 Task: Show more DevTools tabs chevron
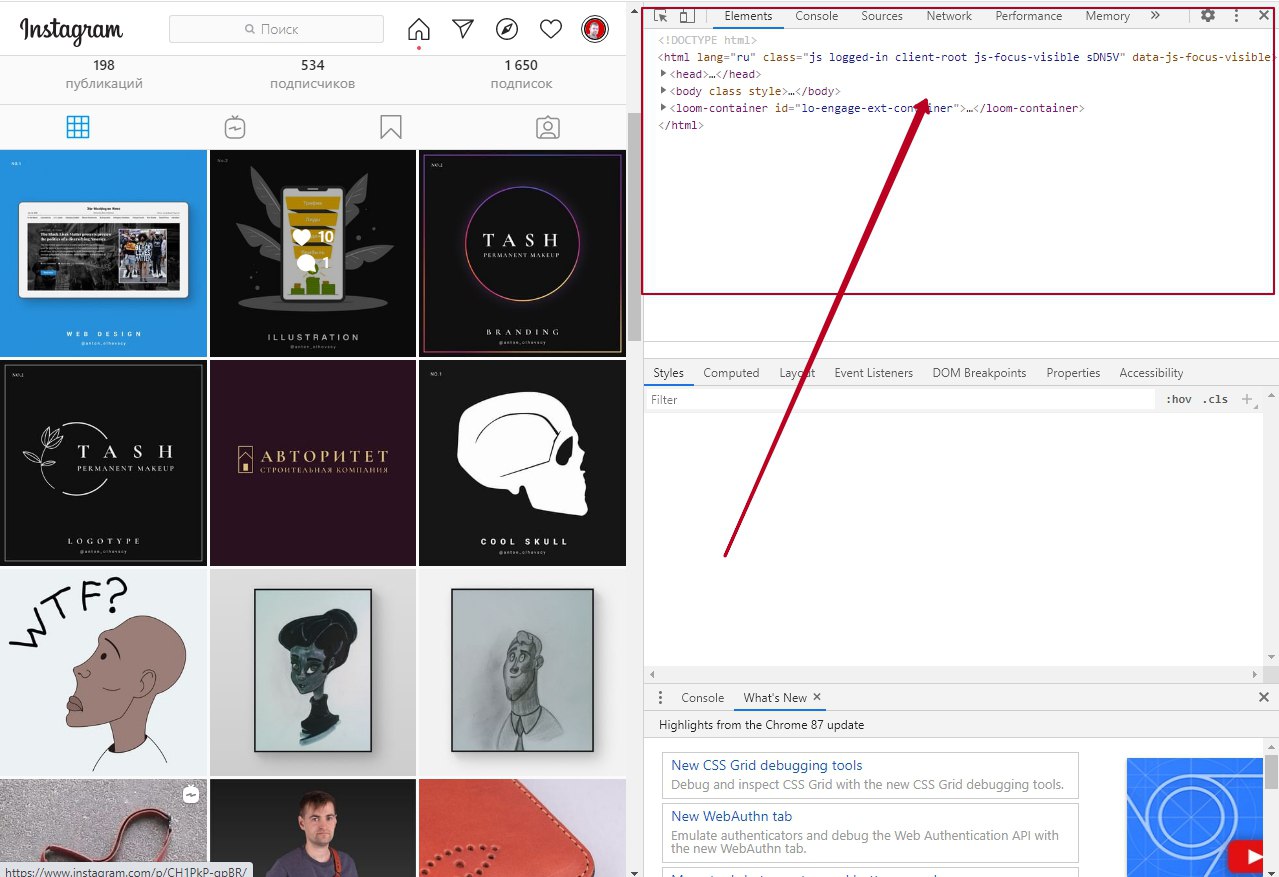click(x=1155, y=16)
